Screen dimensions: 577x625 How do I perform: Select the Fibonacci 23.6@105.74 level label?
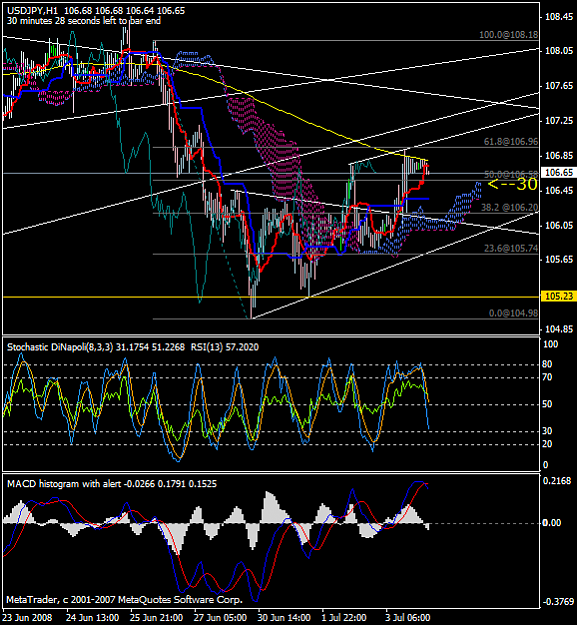point(511,249)
